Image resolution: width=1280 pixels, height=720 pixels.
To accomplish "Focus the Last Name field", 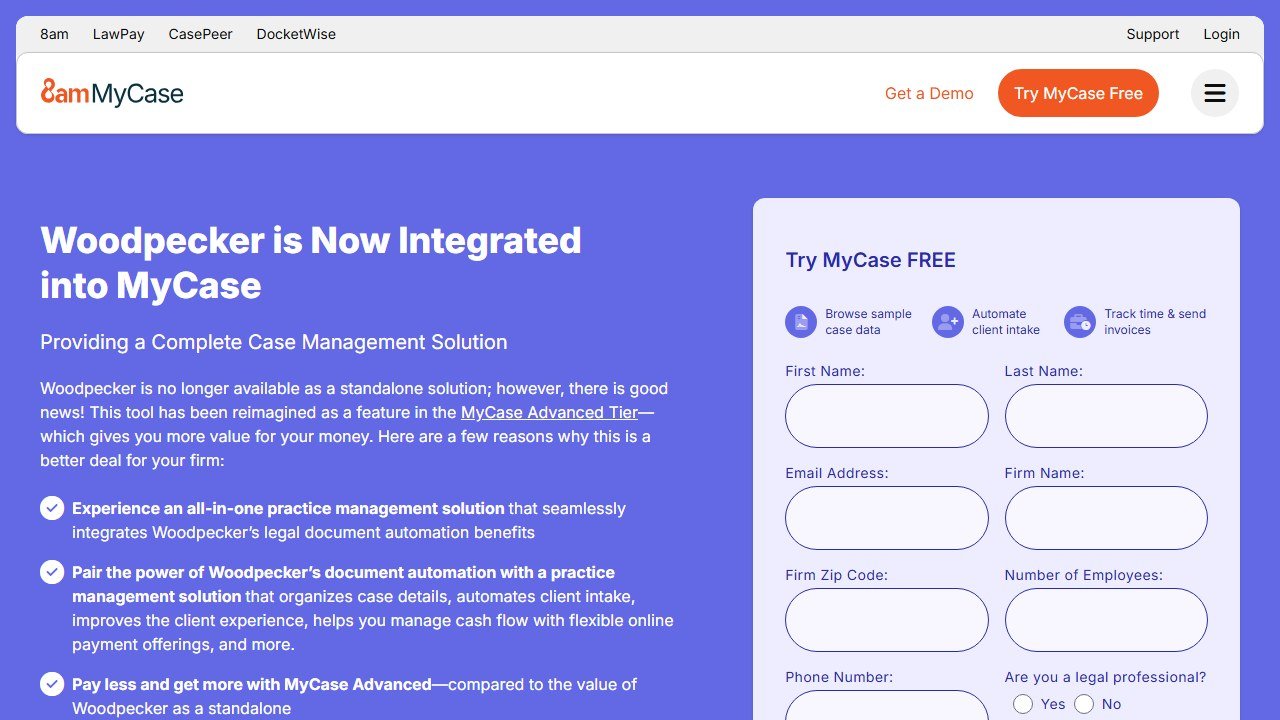I will 1106,416.
